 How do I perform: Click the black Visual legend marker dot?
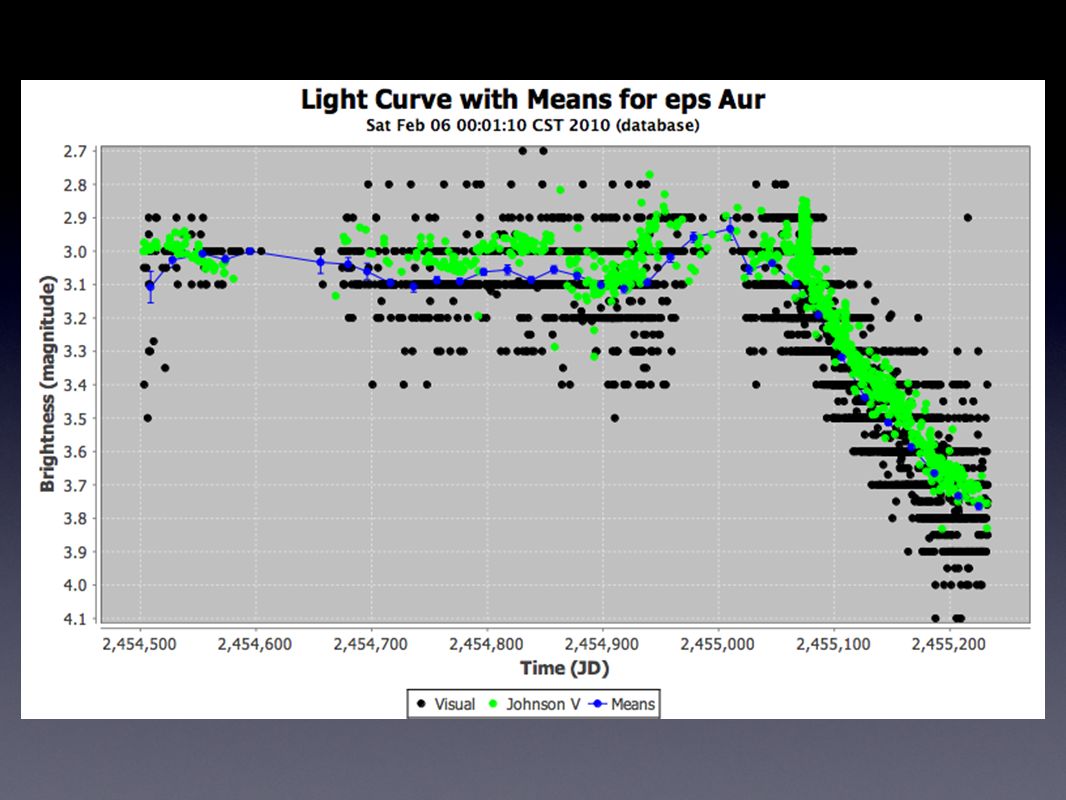coord(422,704)
